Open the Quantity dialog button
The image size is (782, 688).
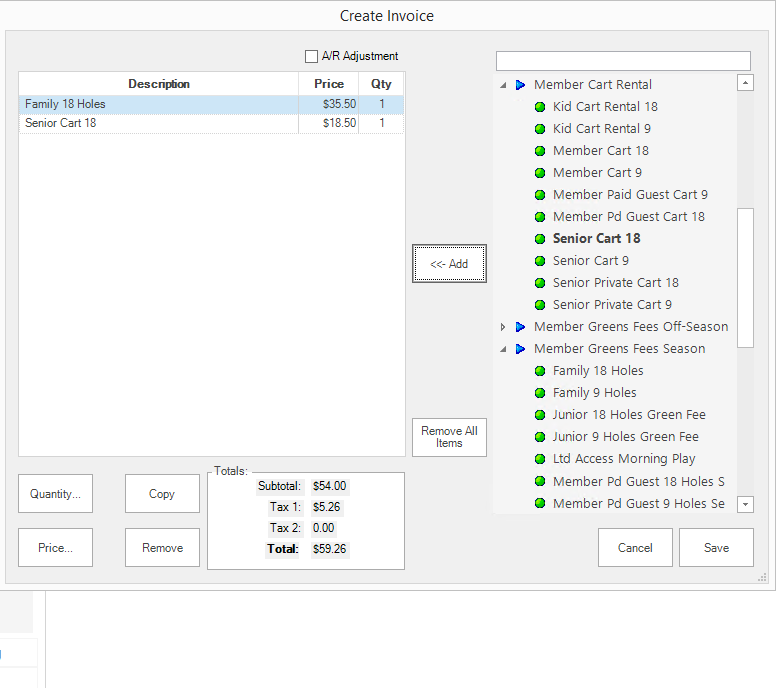point(55,494)
